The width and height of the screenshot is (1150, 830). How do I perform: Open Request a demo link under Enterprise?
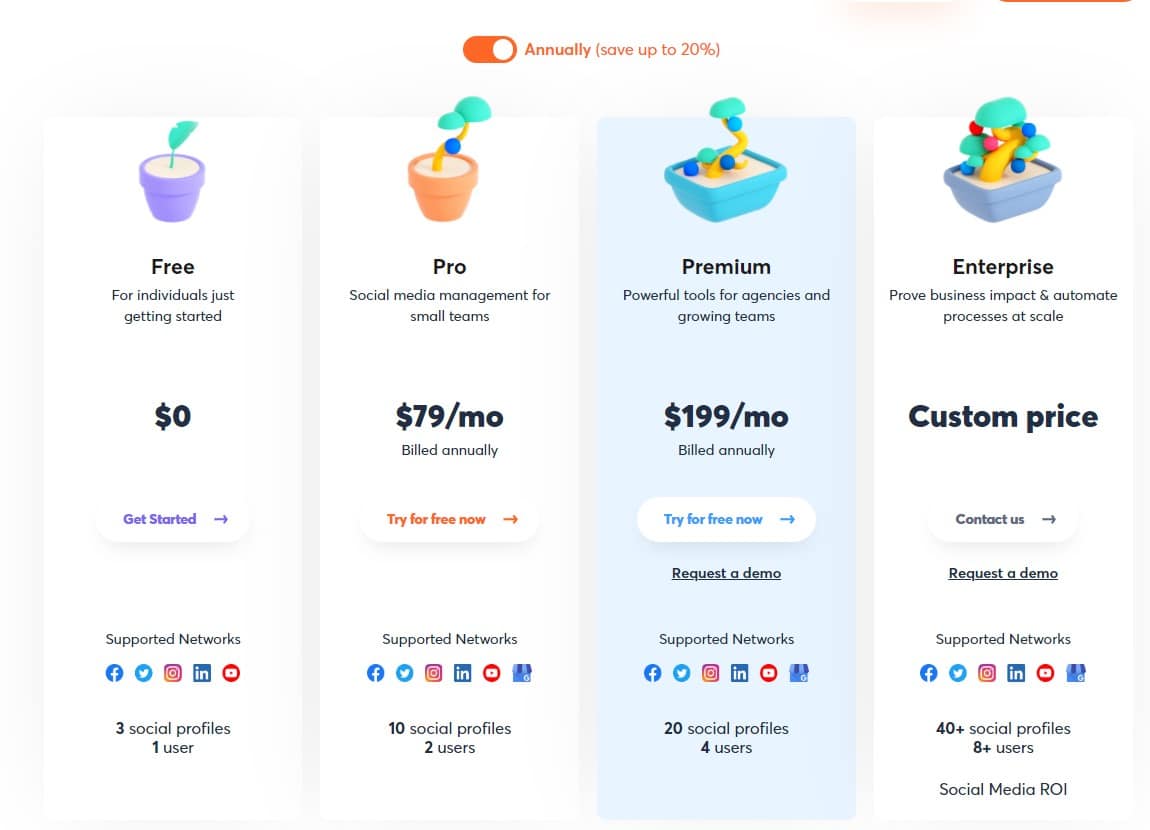point(1003,573)
